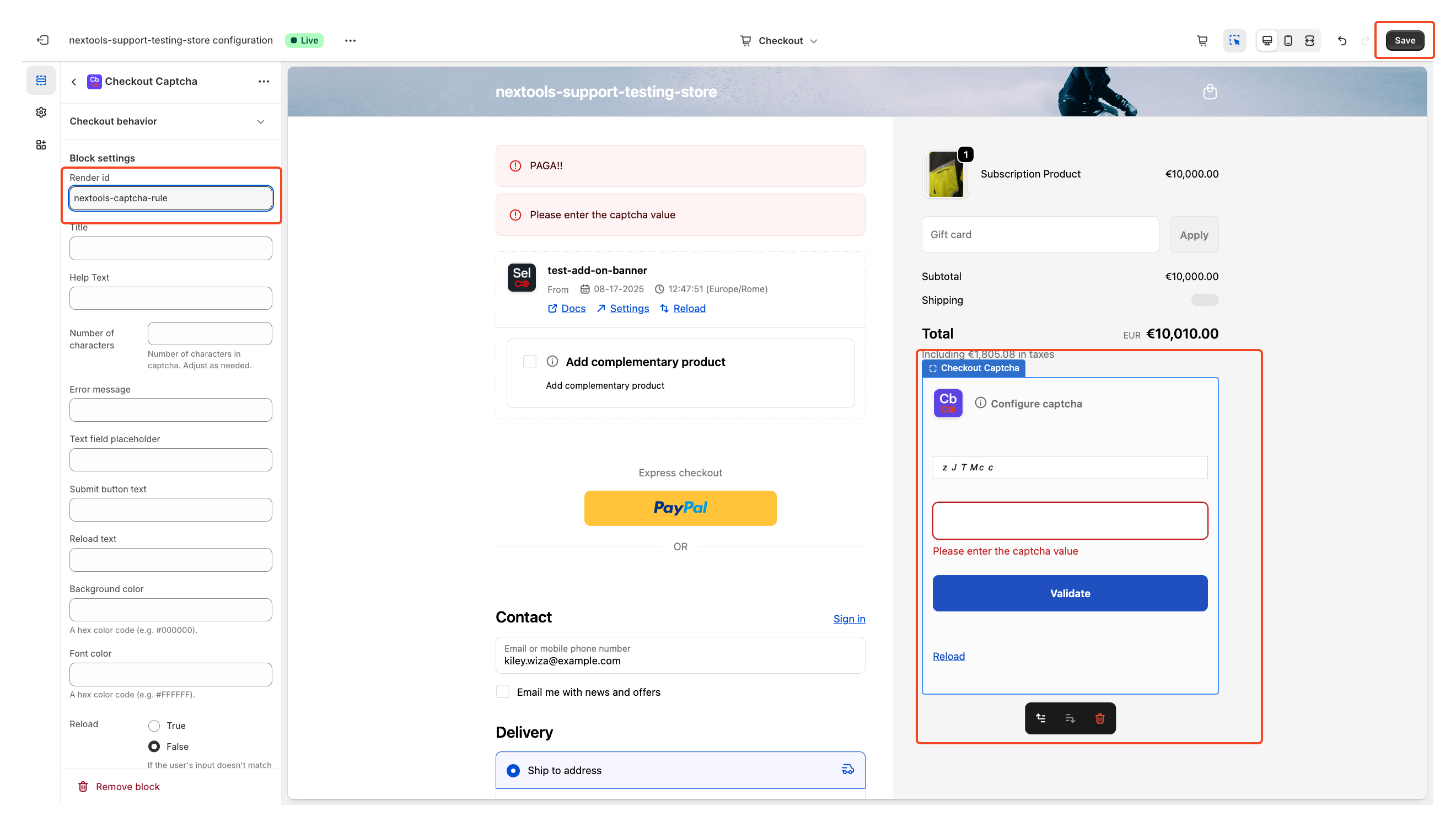Click the exit editor icon
Viewport: 1456px width, 827px height.
click(x=42, y=40)
